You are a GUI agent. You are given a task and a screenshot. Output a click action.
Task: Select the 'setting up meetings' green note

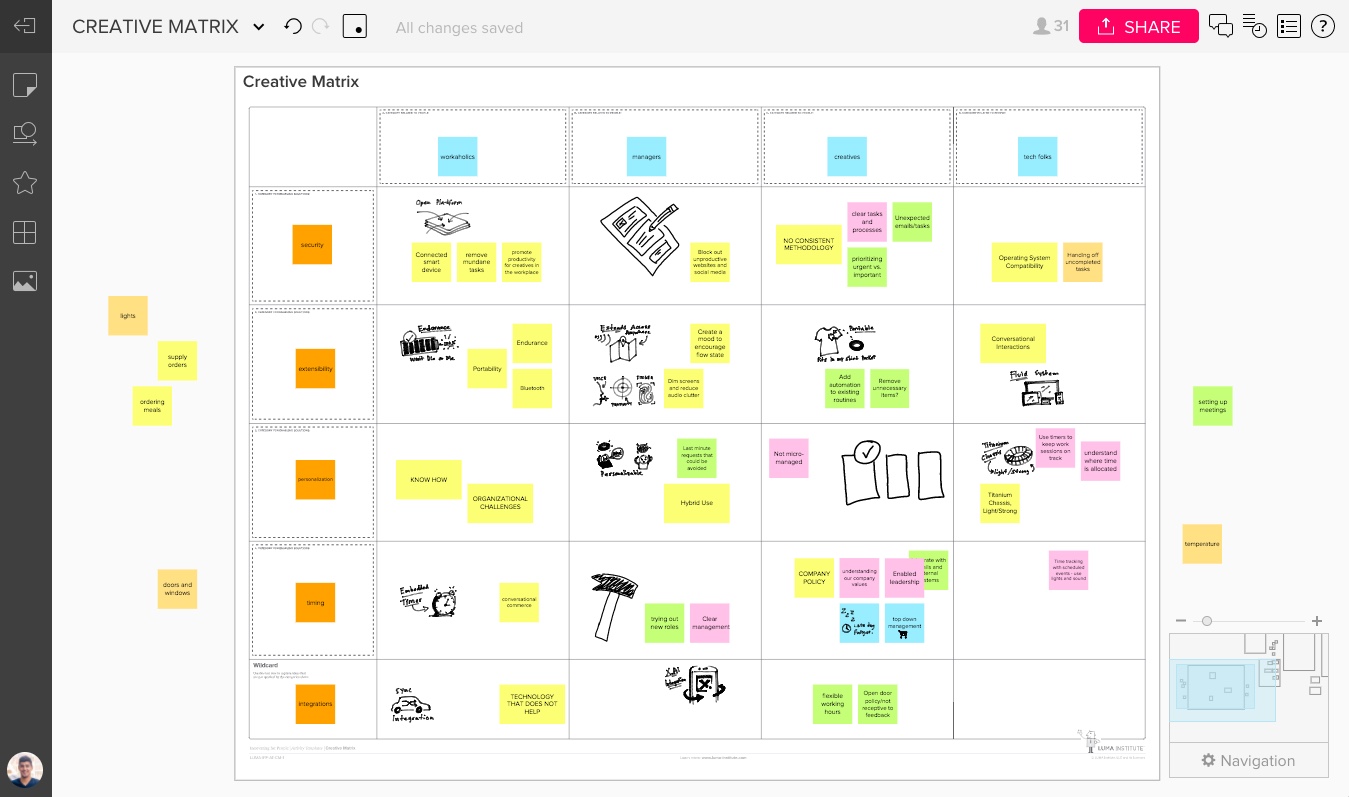pyautogui.click(x=1213, y=406)
